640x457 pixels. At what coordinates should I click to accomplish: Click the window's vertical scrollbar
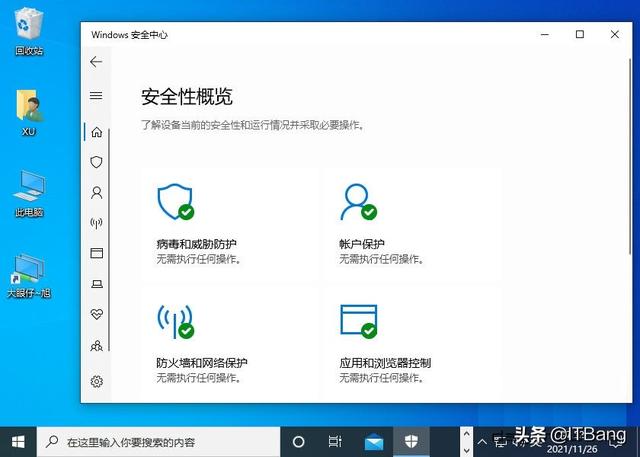(630, 157)
